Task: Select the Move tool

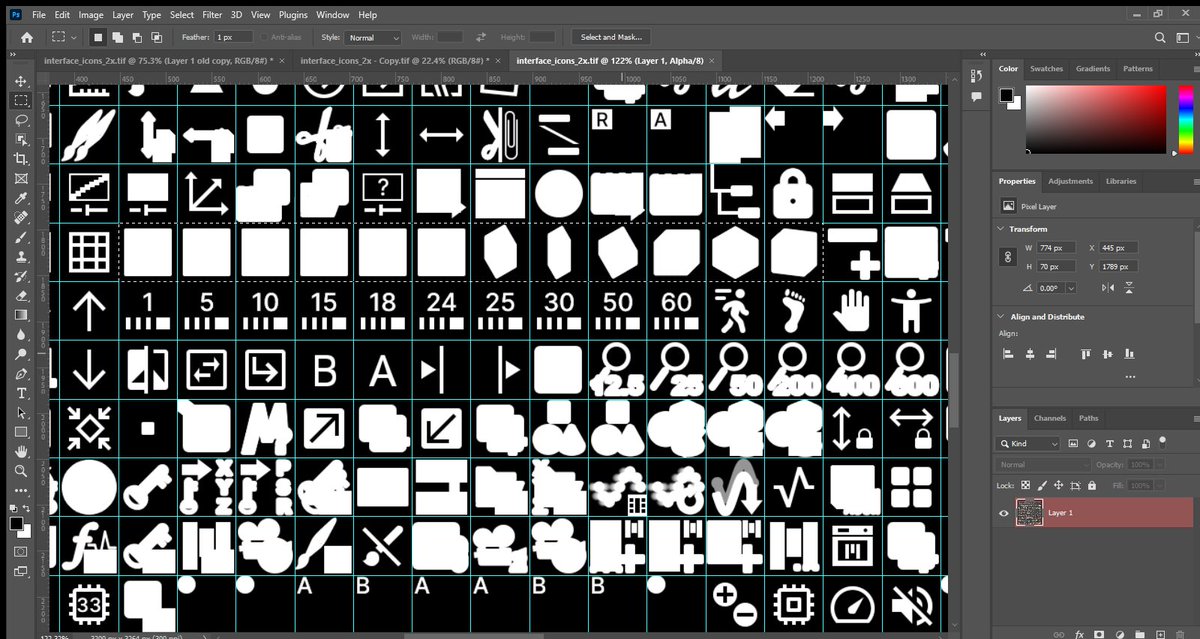Action: (21, 81)
